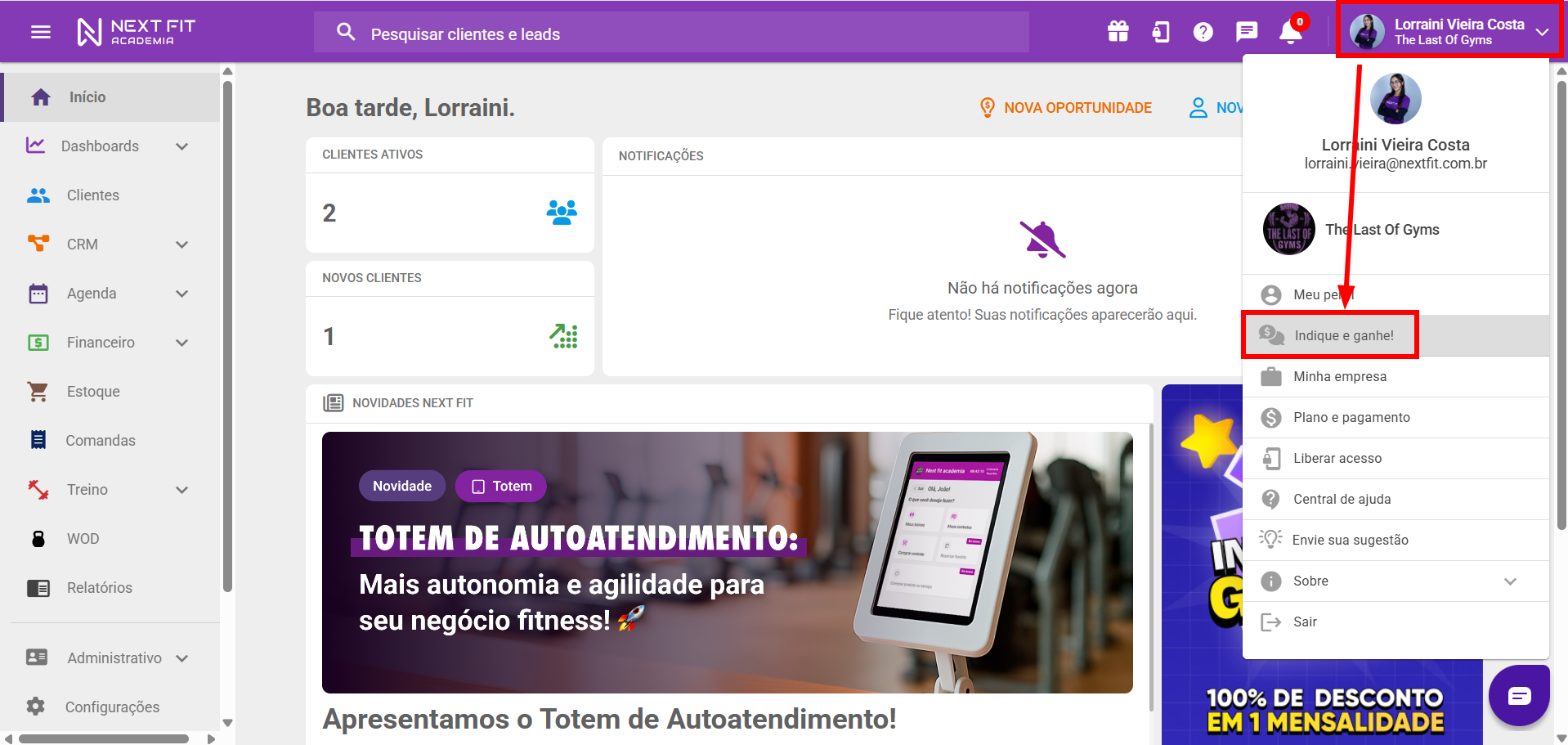Open Minha empresa from user menu
The width and height of the screenshot is (1568, 745).
(1396, 376)
